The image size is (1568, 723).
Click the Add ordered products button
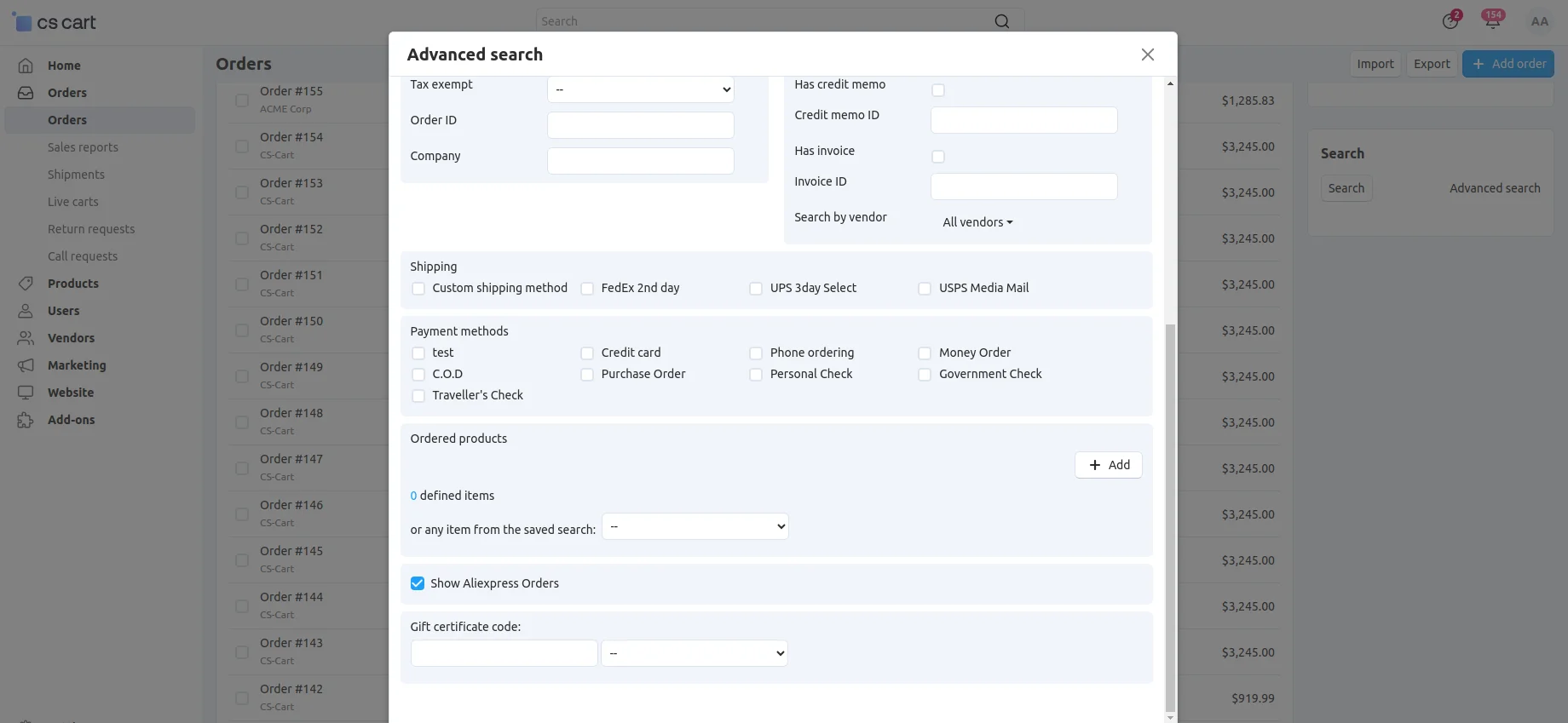click(1108, 465)
